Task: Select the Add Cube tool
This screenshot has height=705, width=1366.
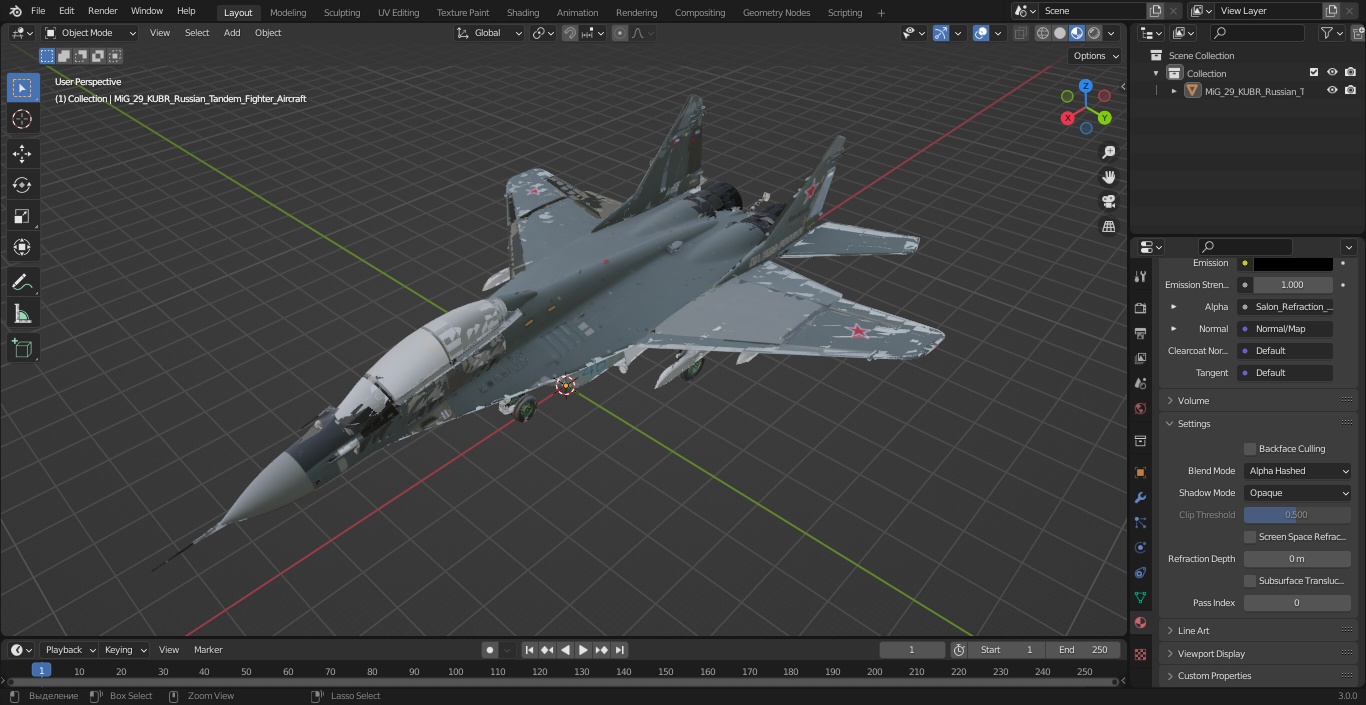Action: click(22, 349)
